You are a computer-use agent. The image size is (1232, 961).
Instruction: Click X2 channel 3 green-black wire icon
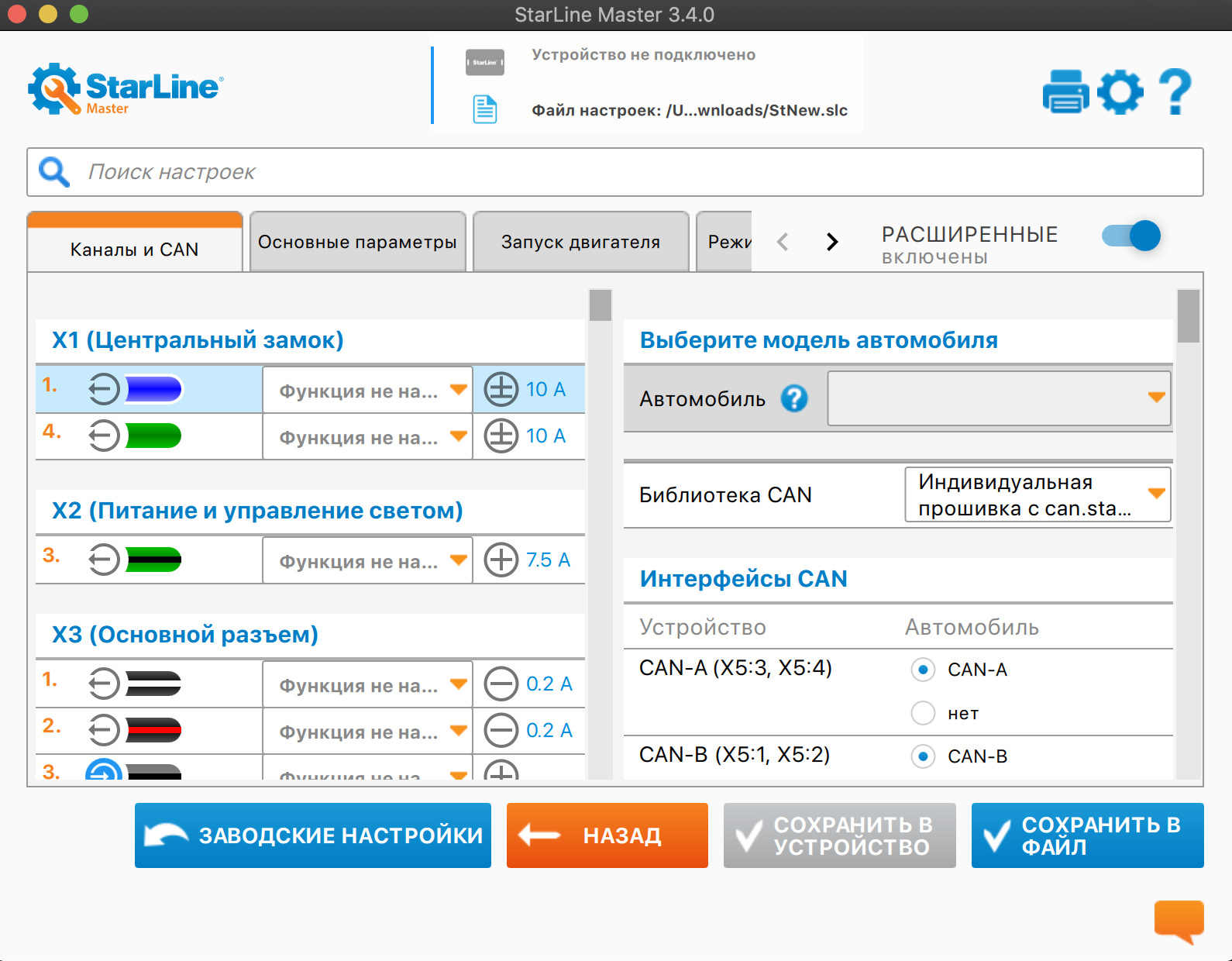click(153, 560)
